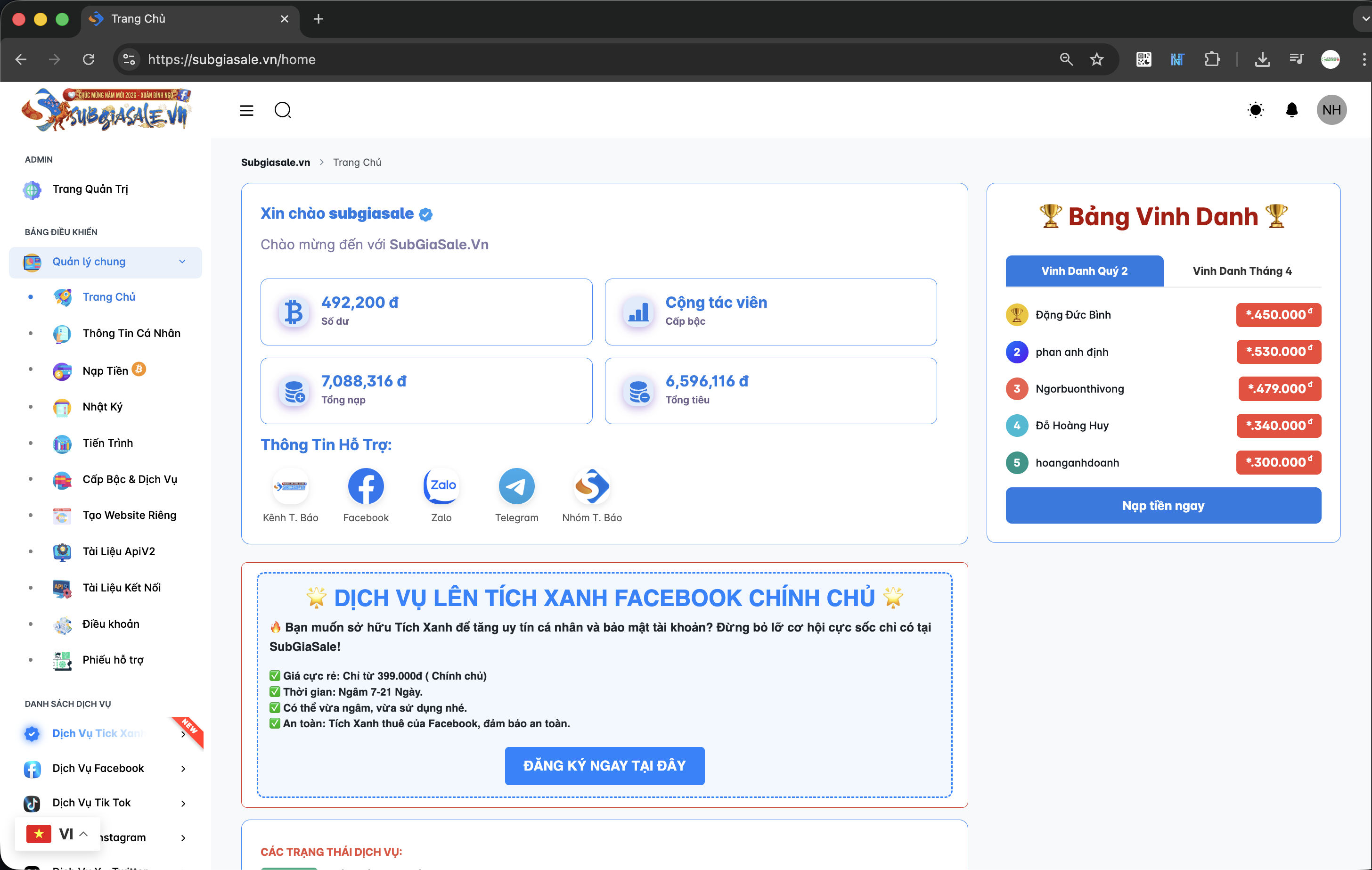The width and height of the screenshot is (1372, 870).
Task: Toggle light/dark theme sun icon
Action: [x=1255, y=110]
